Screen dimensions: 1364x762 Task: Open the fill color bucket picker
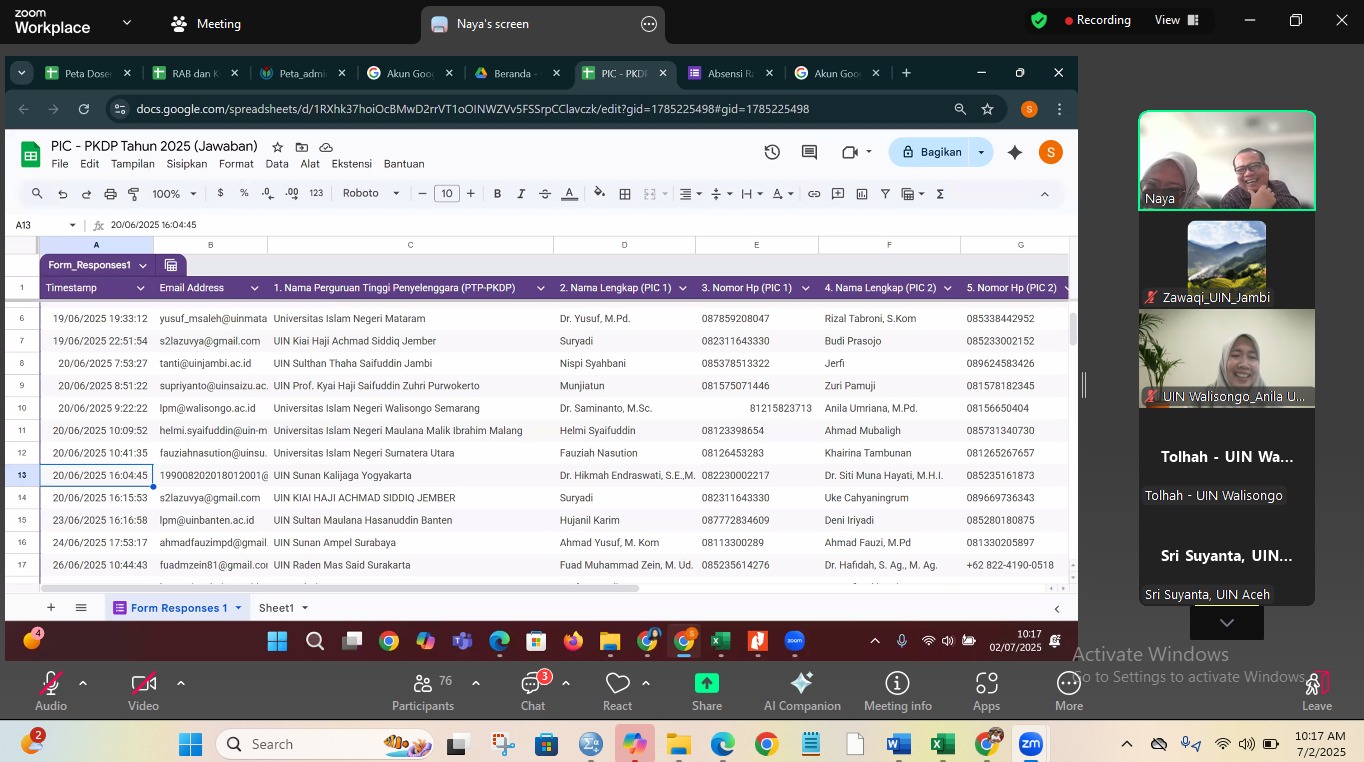pyautogui.click(x=599, y=194)
